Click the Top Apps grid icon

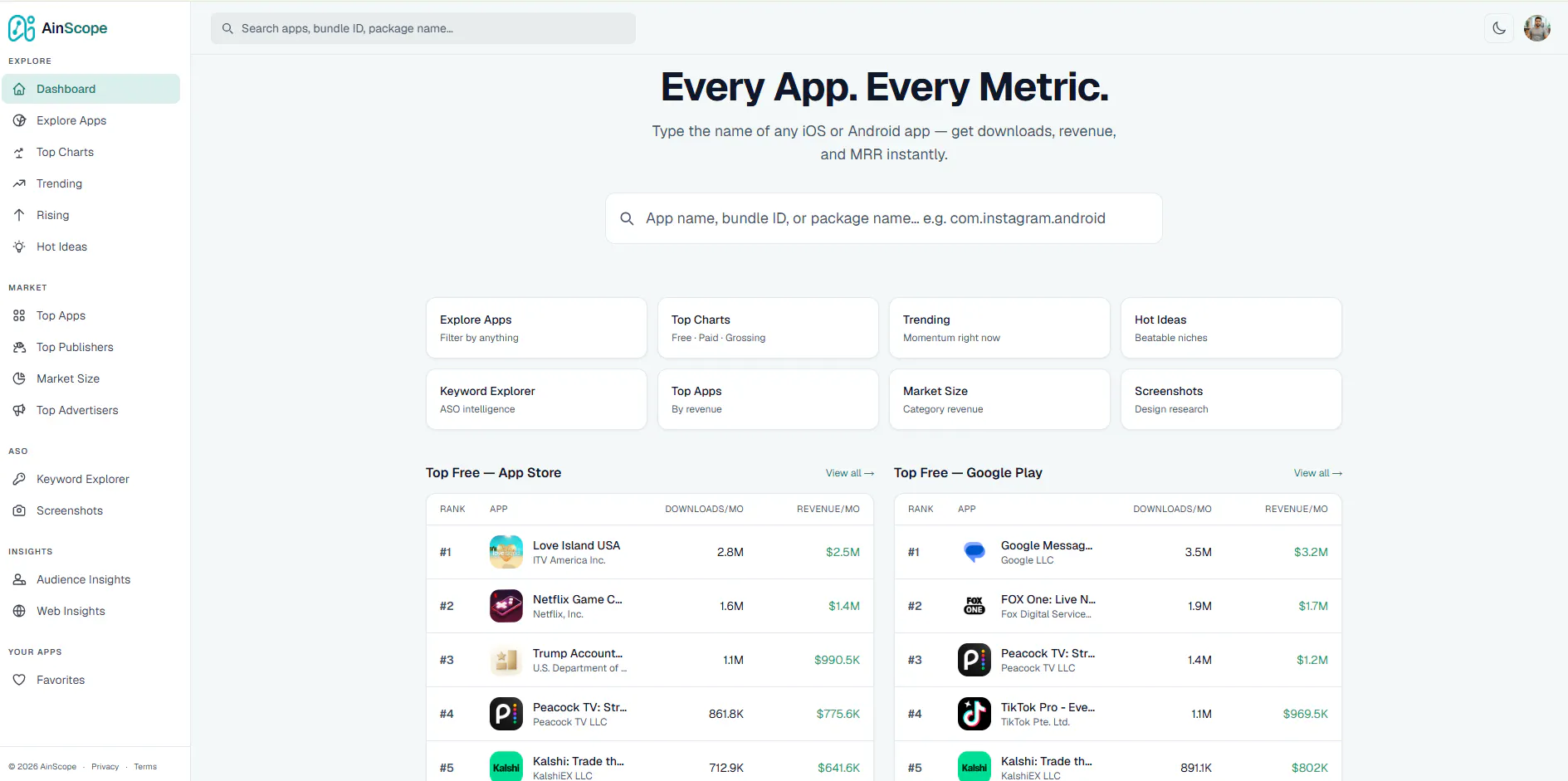pos(19,315)
